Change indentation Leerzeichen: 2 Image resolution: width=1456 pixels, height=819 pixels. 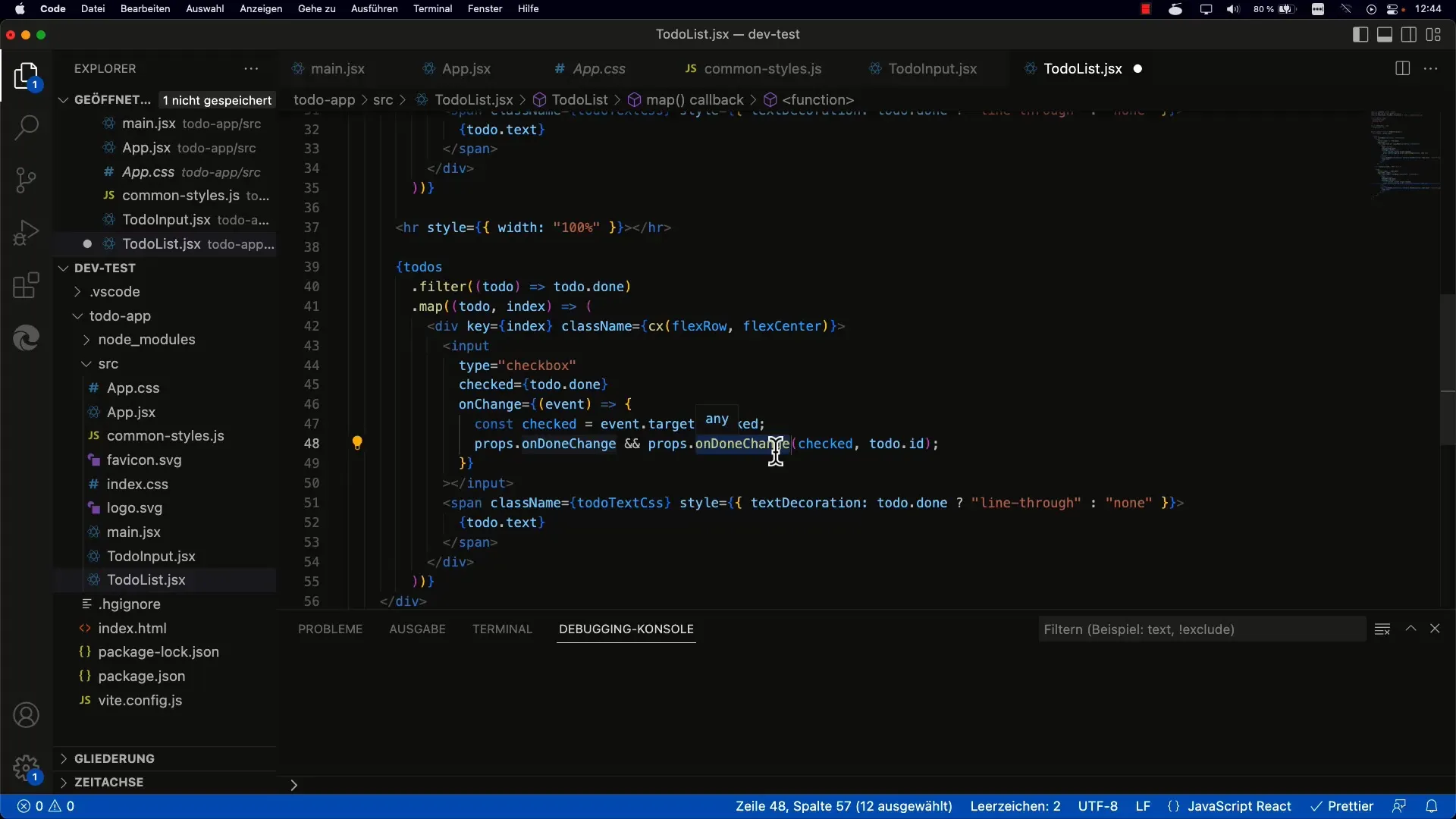coord(1015,806)
